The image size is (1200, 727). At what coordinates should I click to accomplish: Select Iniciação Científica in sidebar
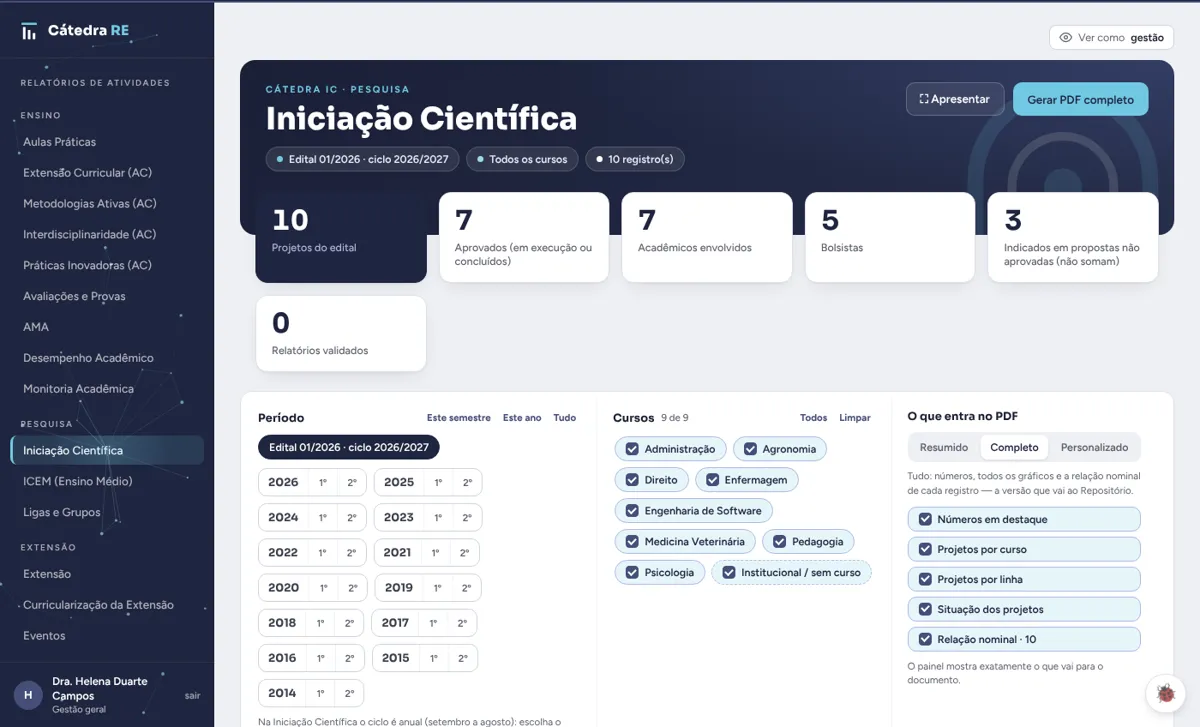[x=107, y=450]
